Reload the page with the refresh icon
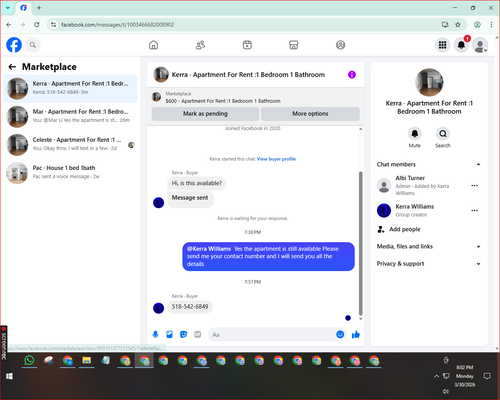The image size is (500, 400). [37, 25]
